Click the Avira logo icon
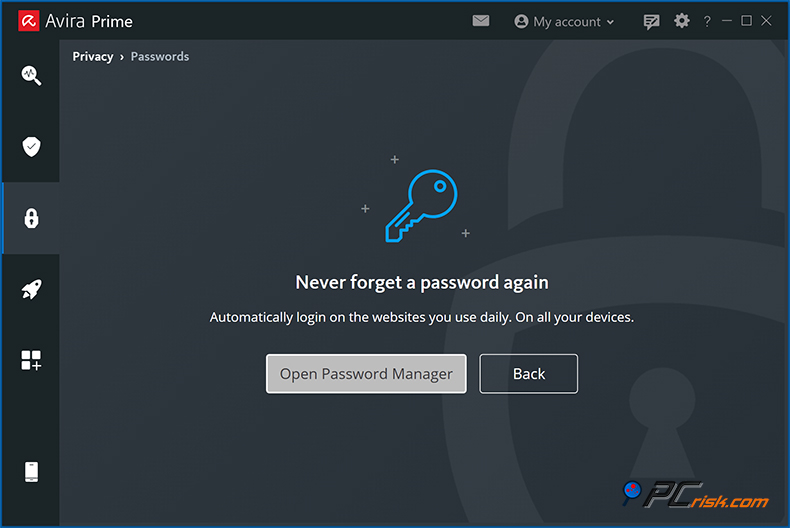Image resolution: width=790 pixels, height=528 pixels. point(28,21)
